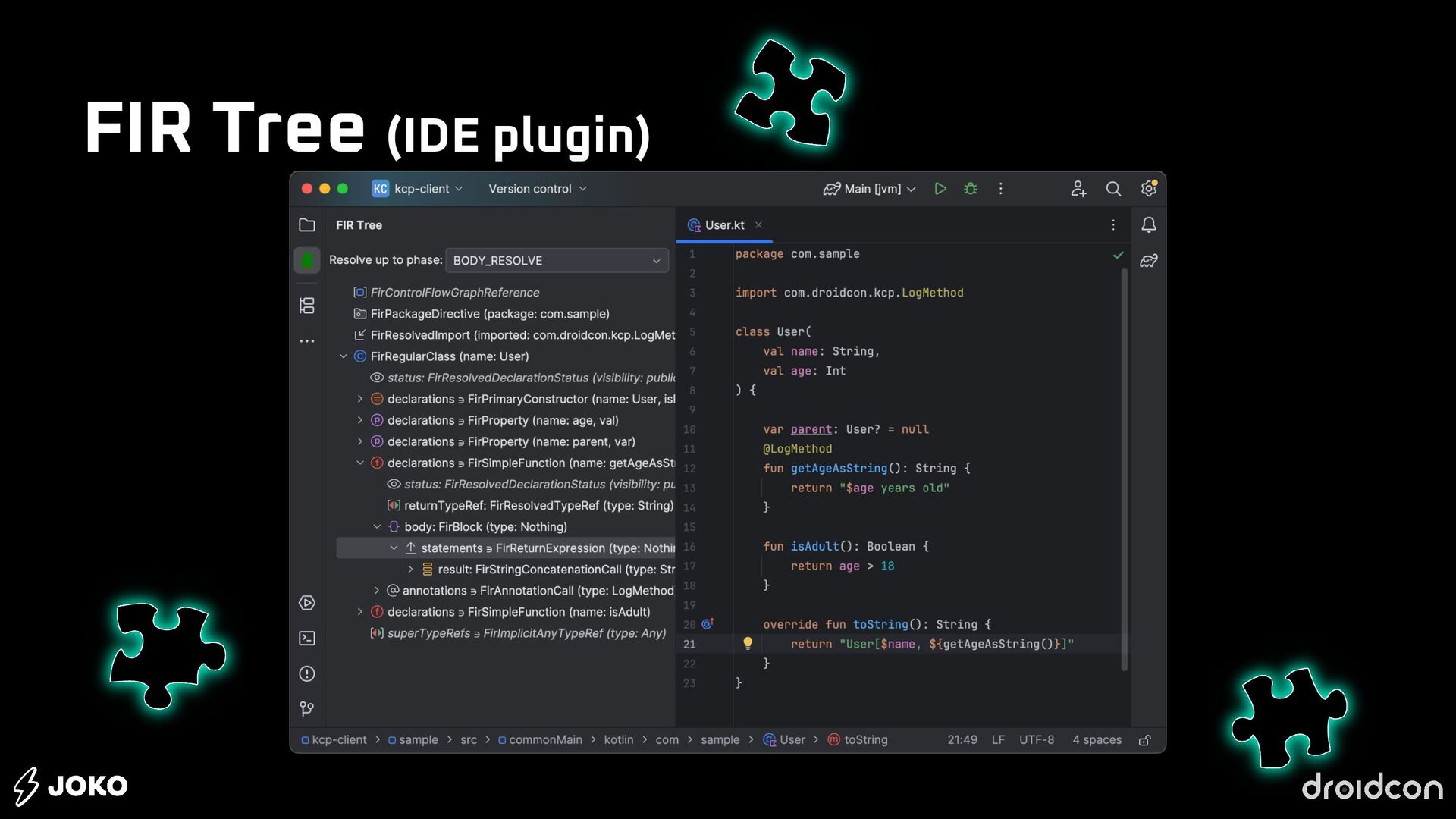Open the Structure tool window icon

coord(307,306)
